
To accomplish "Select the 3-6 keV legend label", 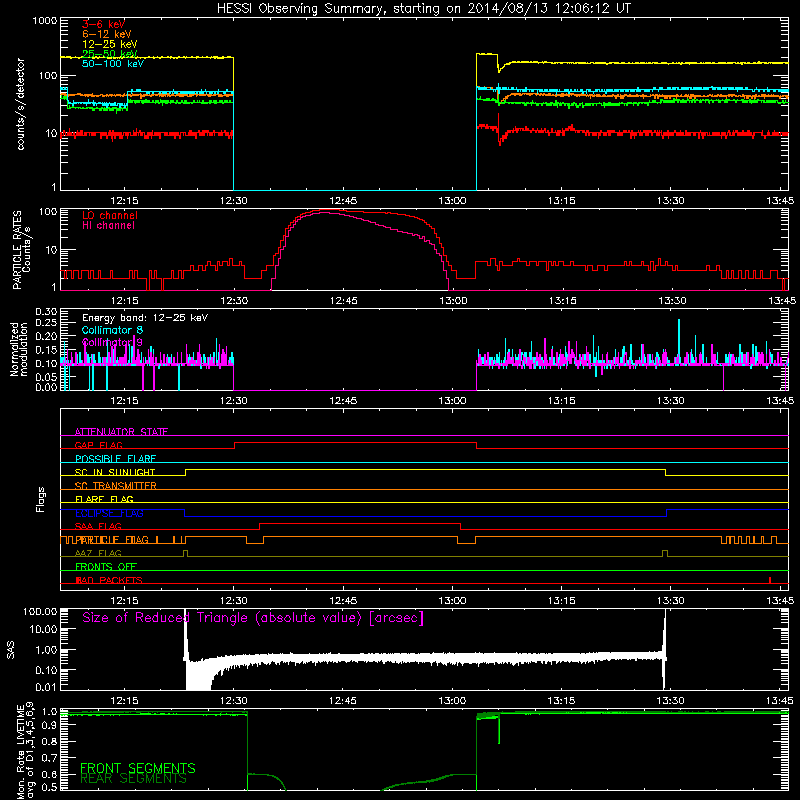I will pos(103,24).
